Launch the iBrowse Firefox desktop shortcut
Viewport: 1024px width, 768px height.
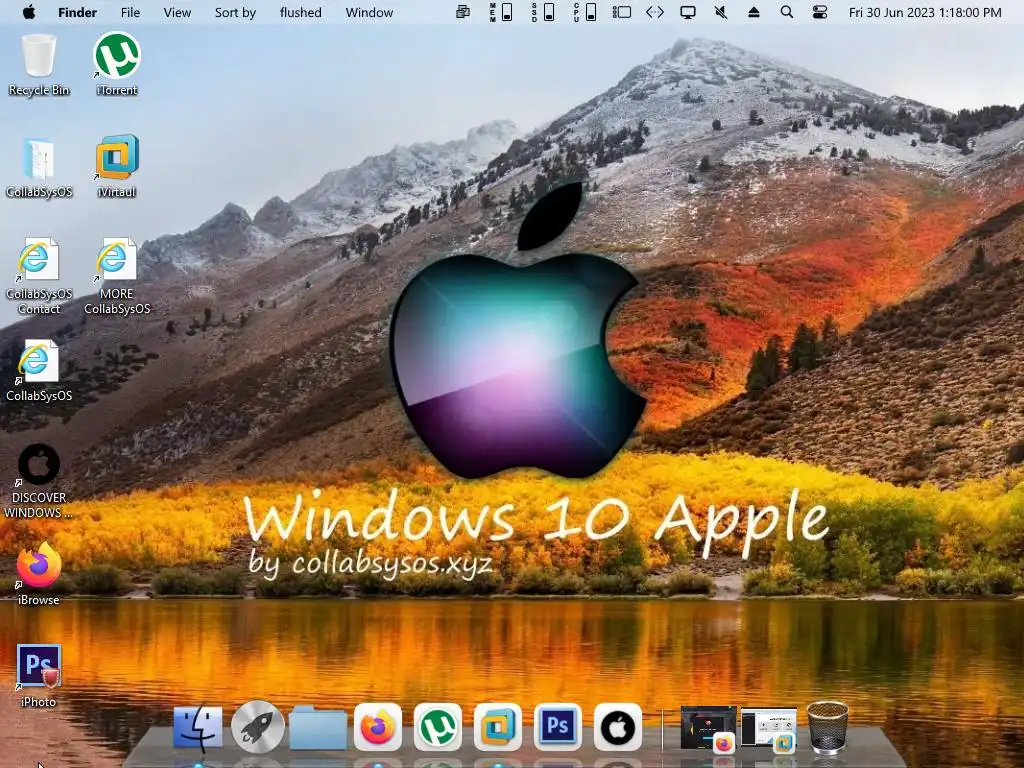tap(39, 573)
